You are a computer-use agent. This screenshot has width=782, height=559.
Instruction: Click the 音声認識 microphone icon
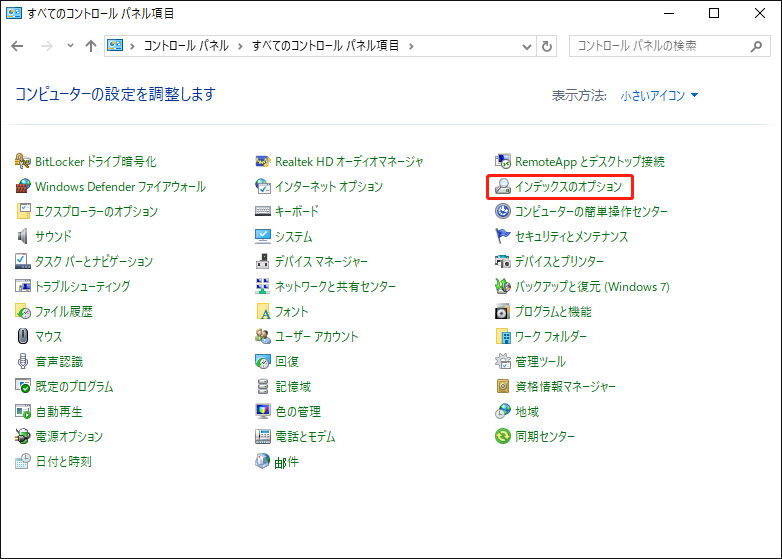point(22,362)
